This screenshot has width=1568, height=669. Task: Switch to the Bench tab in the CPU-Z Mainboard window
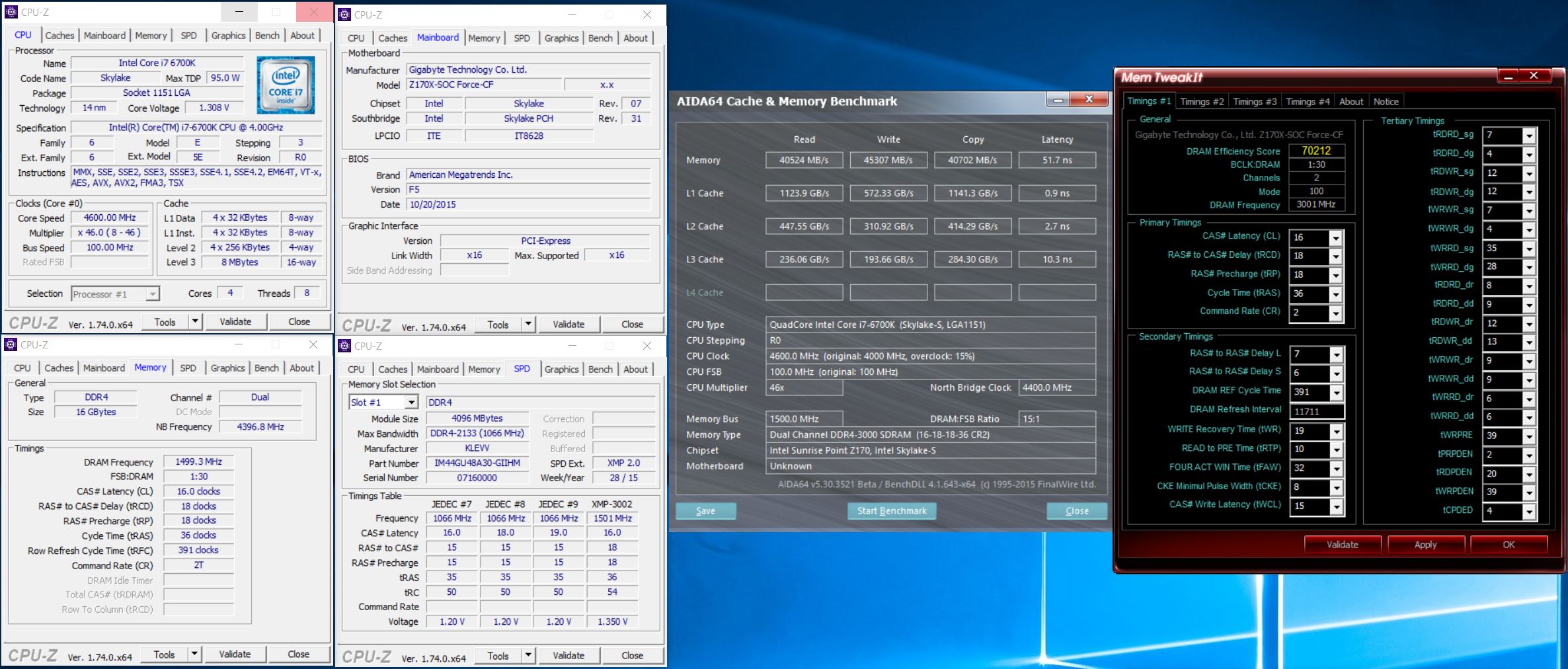point(600,38)
